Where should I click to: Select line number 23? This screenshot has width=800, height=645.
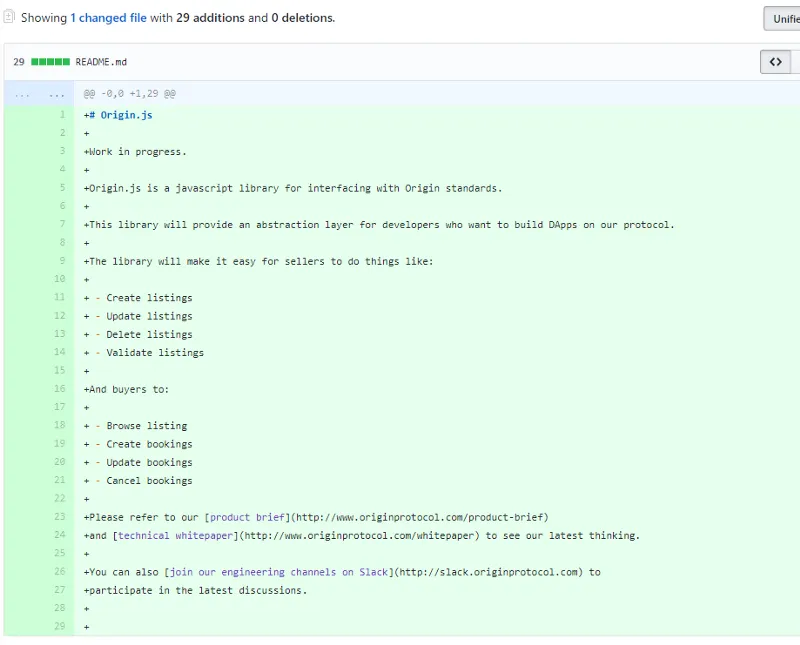click(x=60, y=516)
